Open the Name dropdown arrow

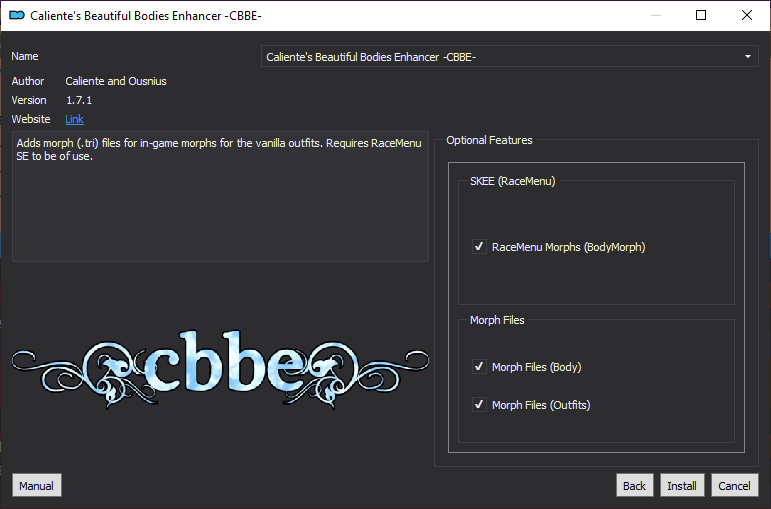pyautogui.click(x=747, y=57)
